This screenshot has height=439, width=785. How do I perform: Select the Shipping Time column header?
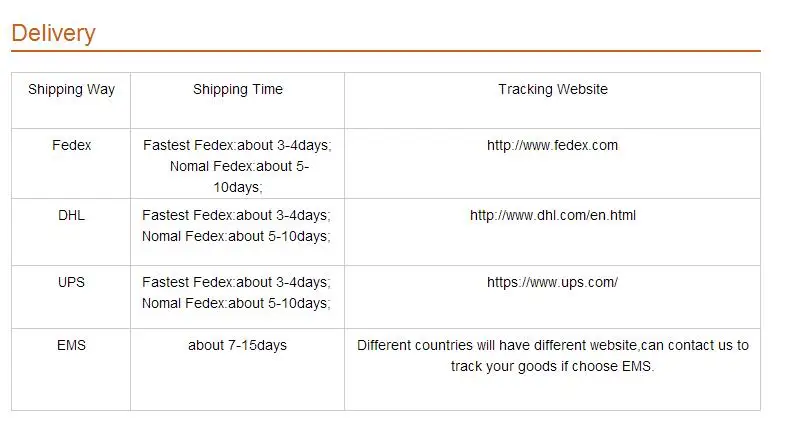(x=238, y=89)
